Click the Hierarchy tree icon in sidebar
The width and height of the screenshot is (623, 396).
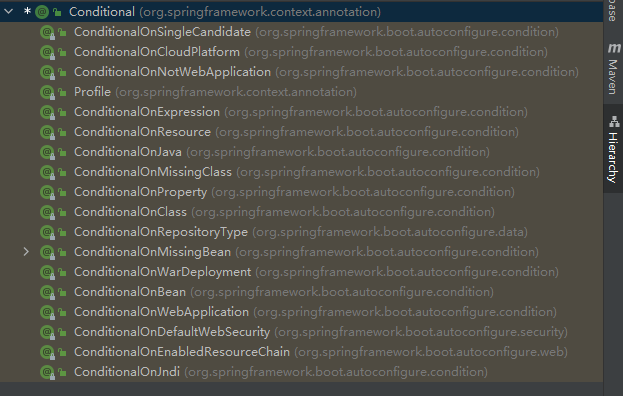614,122
